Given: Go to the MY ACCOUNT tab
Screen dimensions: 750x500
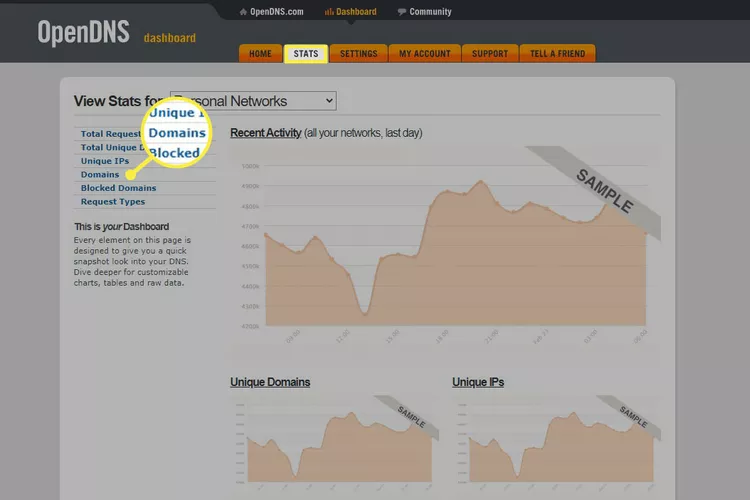Looking at the screenshot, I should click(425, 54).
